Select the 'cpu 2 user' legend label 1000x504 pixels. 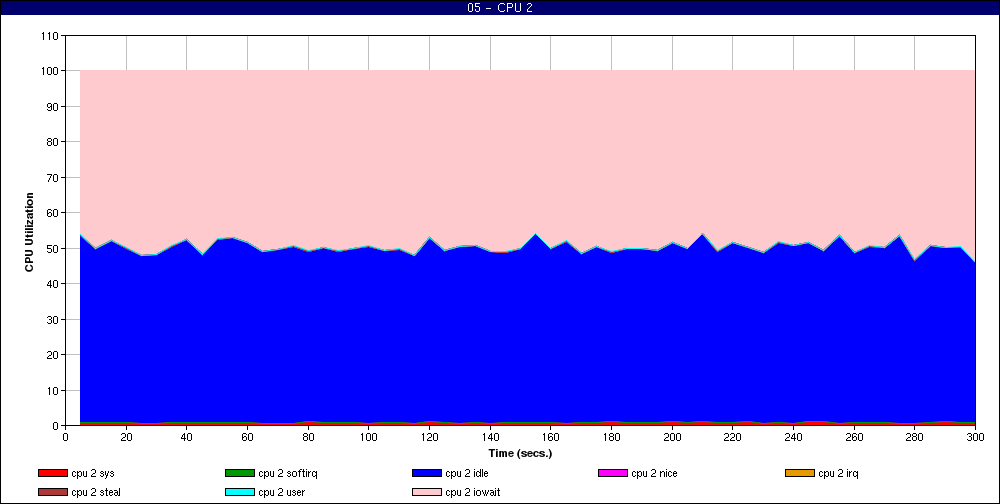tap(282, 492)
